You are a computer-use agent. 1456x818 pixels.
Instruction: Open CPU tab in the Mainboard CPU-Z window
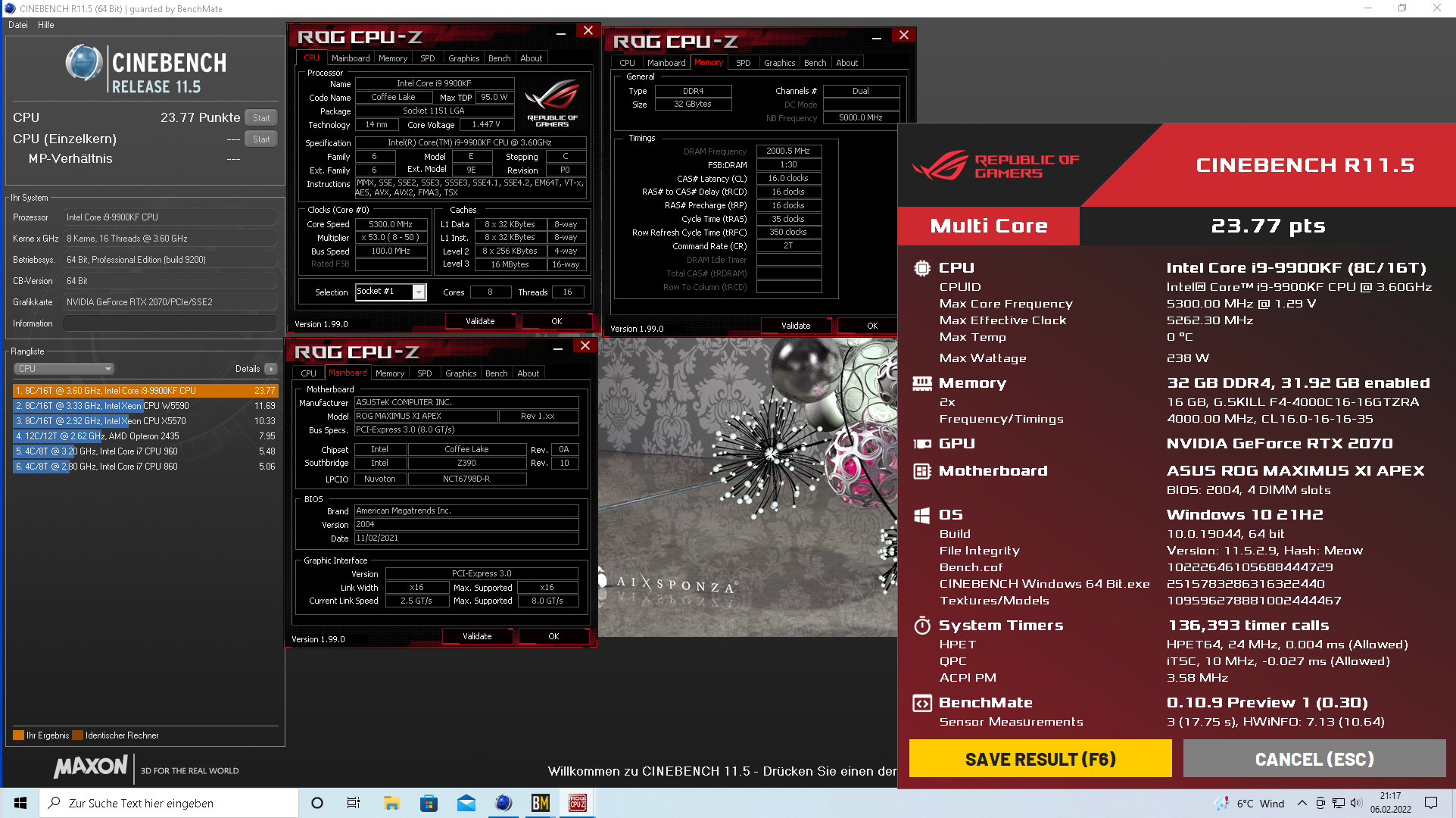[308, 373]
